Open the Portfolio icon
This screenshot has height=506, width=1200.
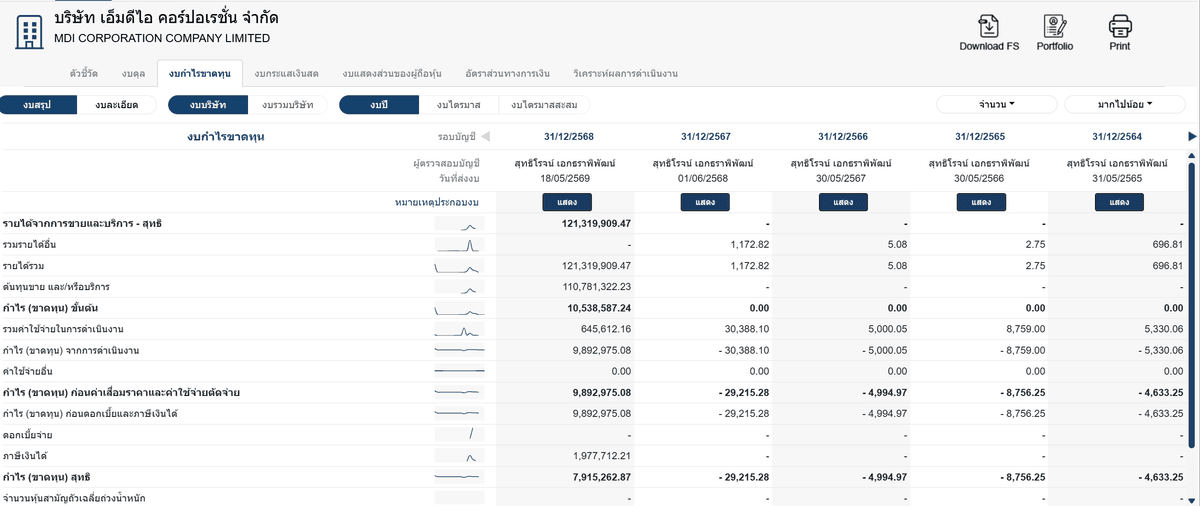click(1054, 25)
